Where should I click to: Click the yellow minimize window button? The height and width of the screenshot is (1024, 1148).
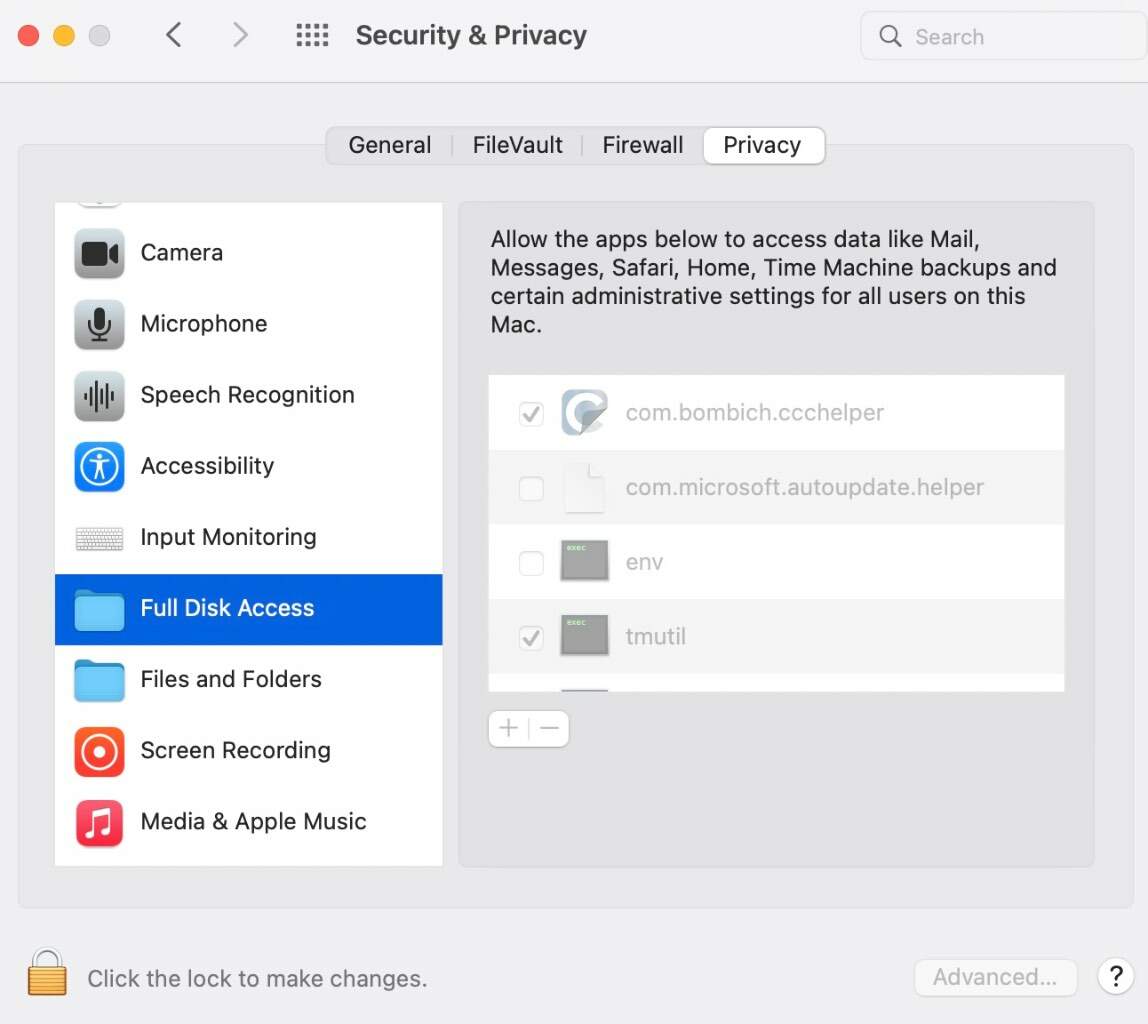64,35
